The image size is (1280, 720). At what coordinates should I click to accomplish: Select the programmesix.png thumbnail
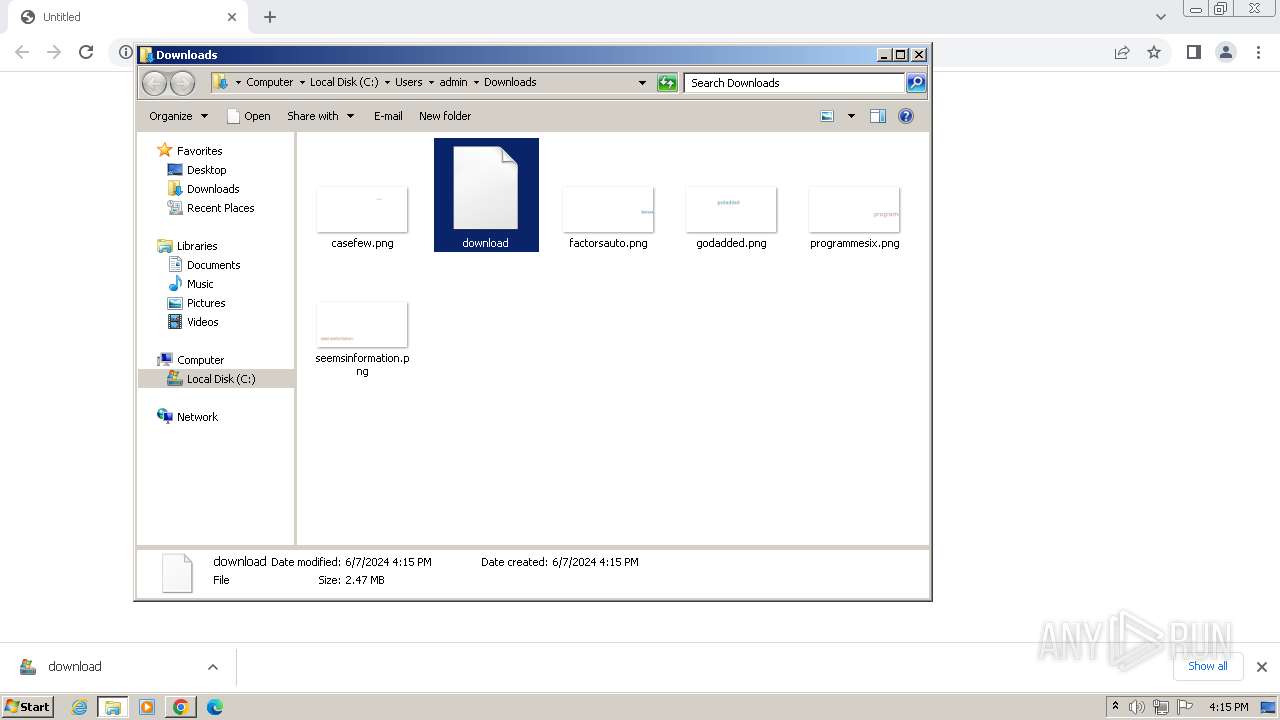(854, 209)
